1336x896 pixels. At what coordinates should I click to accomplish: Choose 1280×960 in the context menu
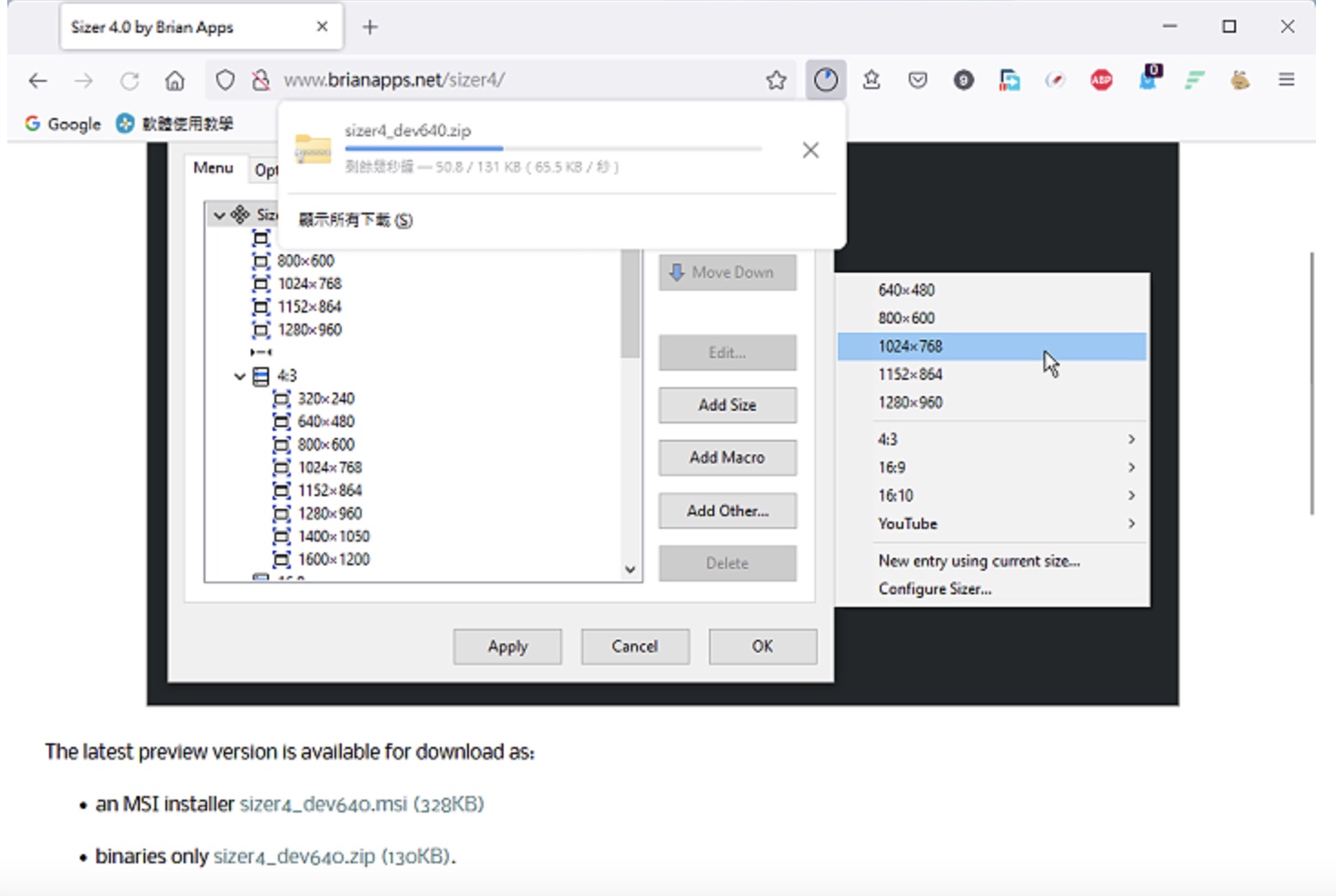click(x=992, y=403)
